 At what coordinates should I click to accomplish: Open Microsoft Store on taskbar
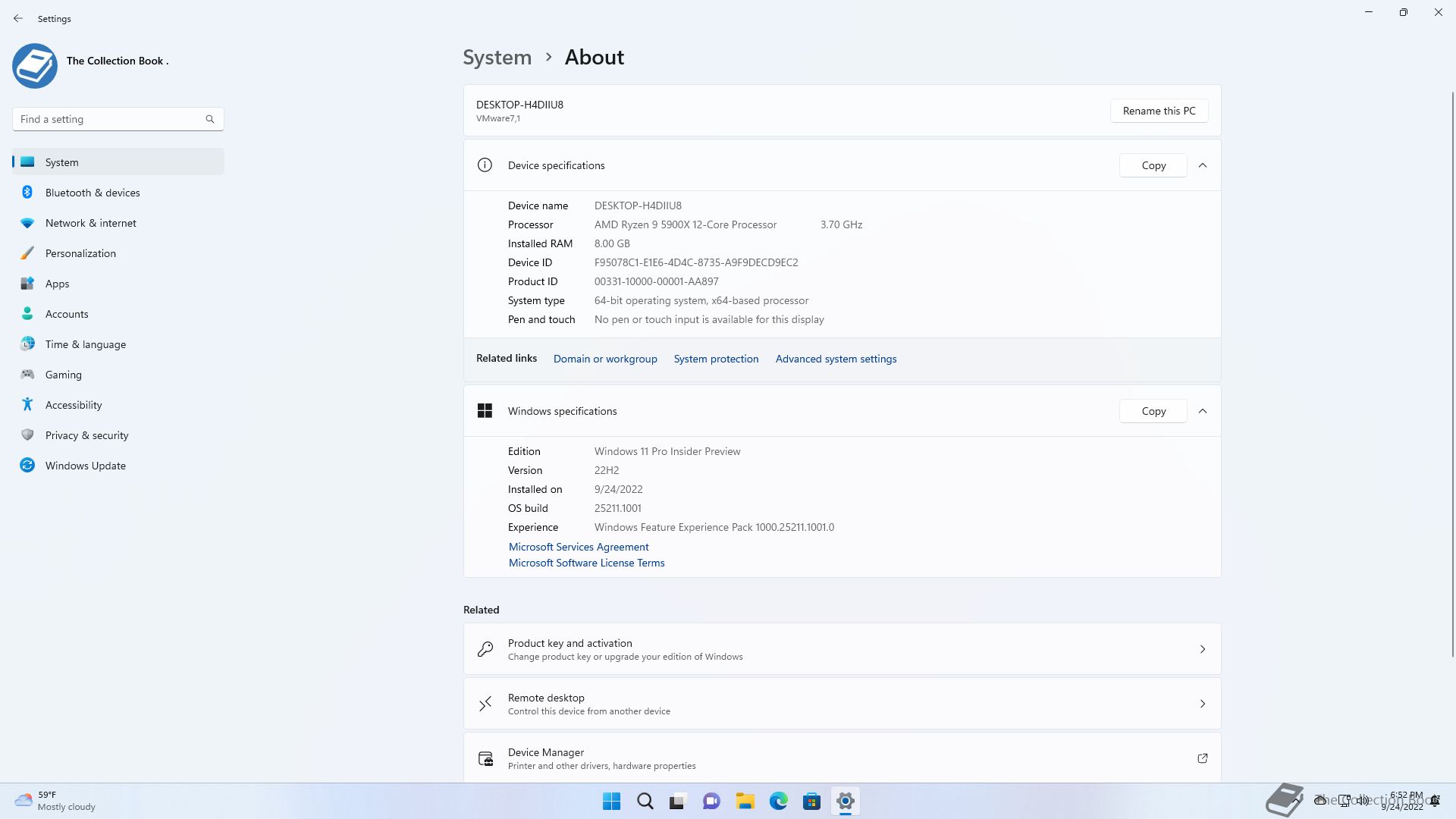812,801
